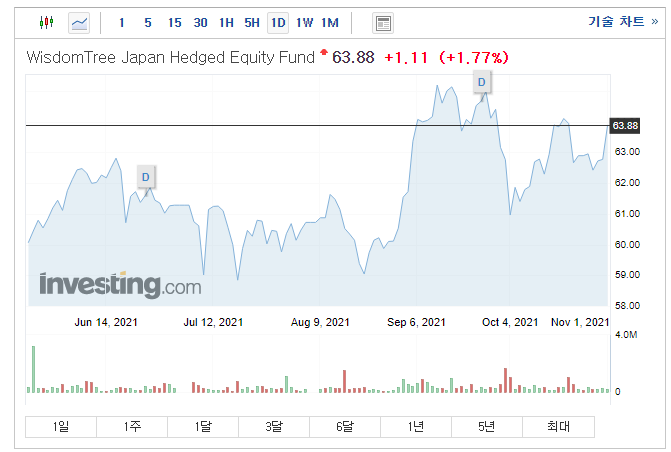Select the 1M interval

click(x=330, y=23)
